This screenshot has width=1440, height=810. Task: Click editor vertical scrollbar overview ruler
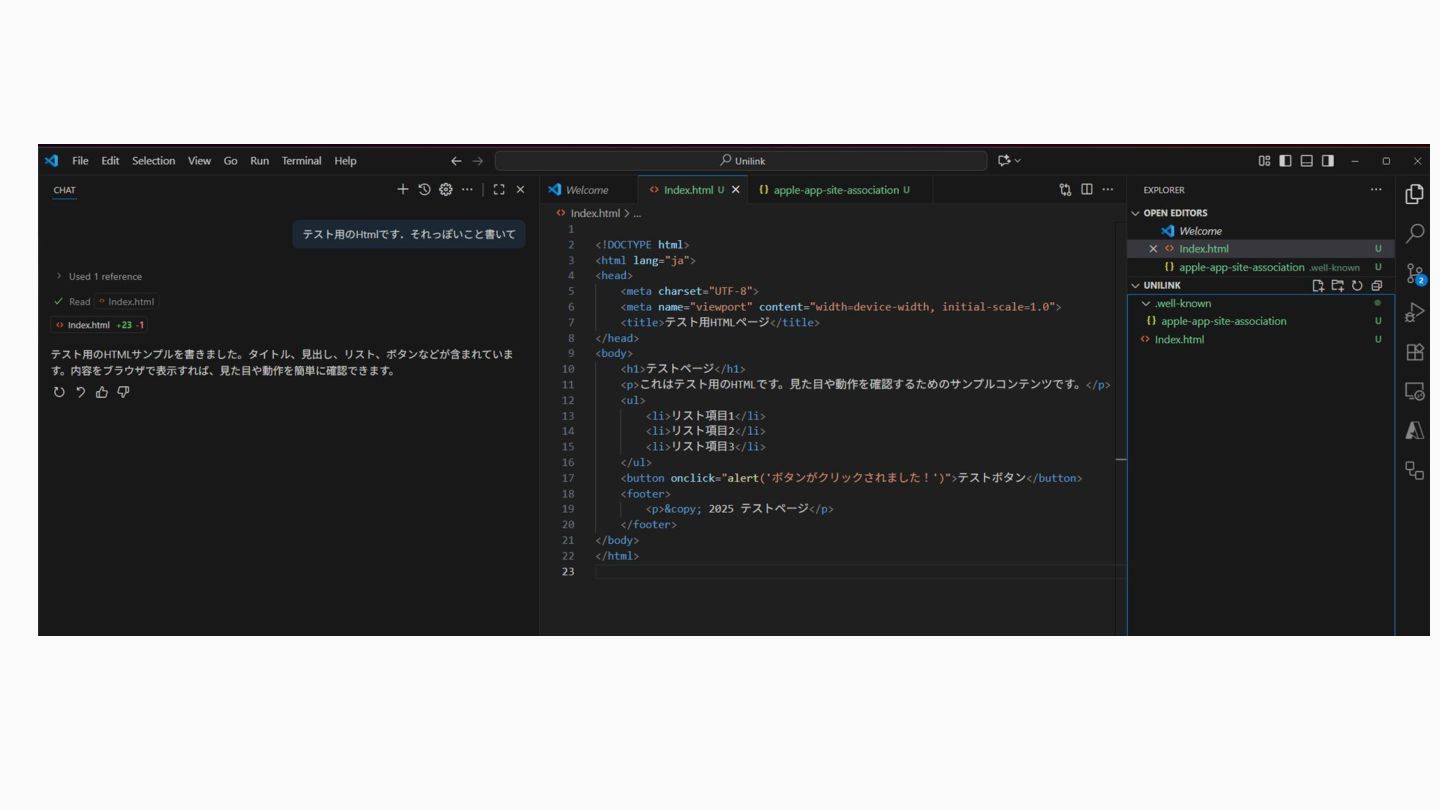1120,428
